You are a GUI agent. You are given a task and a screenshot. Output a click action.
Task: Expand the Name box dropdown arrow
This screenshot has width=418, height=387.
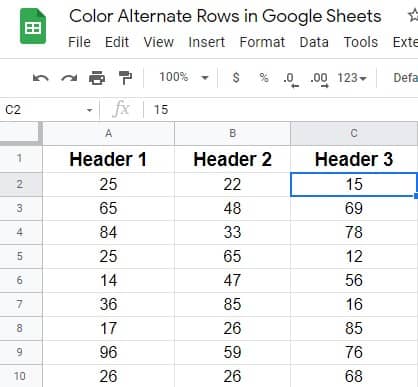[89, 110]
